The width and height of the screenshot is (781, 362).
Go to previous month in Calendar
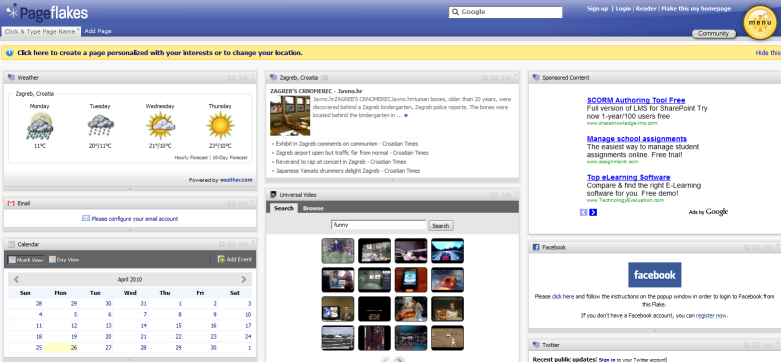pyautogui.click(x=16, y=279)
